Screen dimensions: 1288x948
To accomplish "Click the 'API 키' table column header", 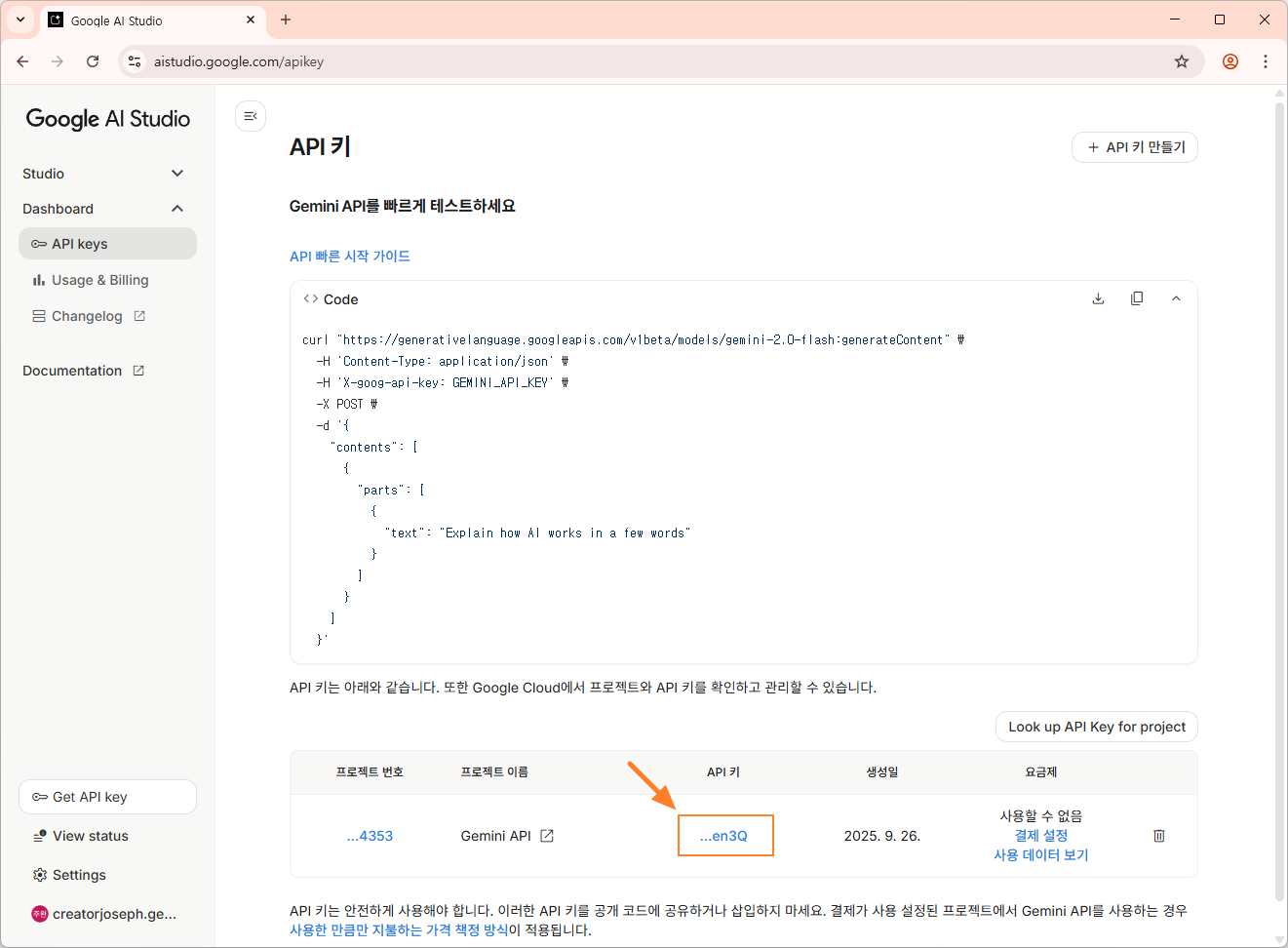I will click(x=723, y=771).
